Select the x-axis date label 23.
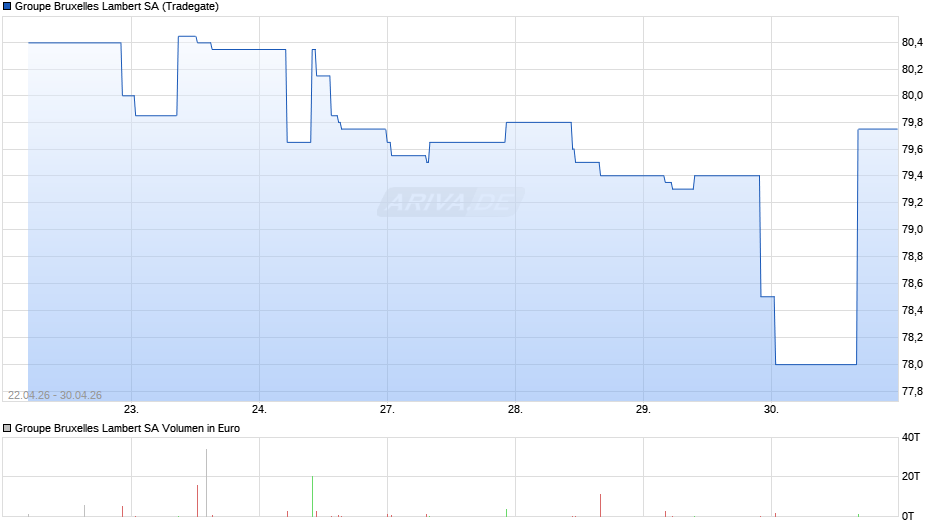 (131, 410)
